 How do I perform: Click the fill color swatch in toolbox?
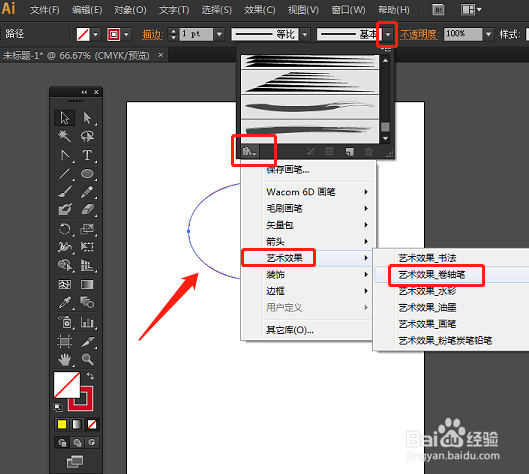pyautogui.click(x=67, y=385)
